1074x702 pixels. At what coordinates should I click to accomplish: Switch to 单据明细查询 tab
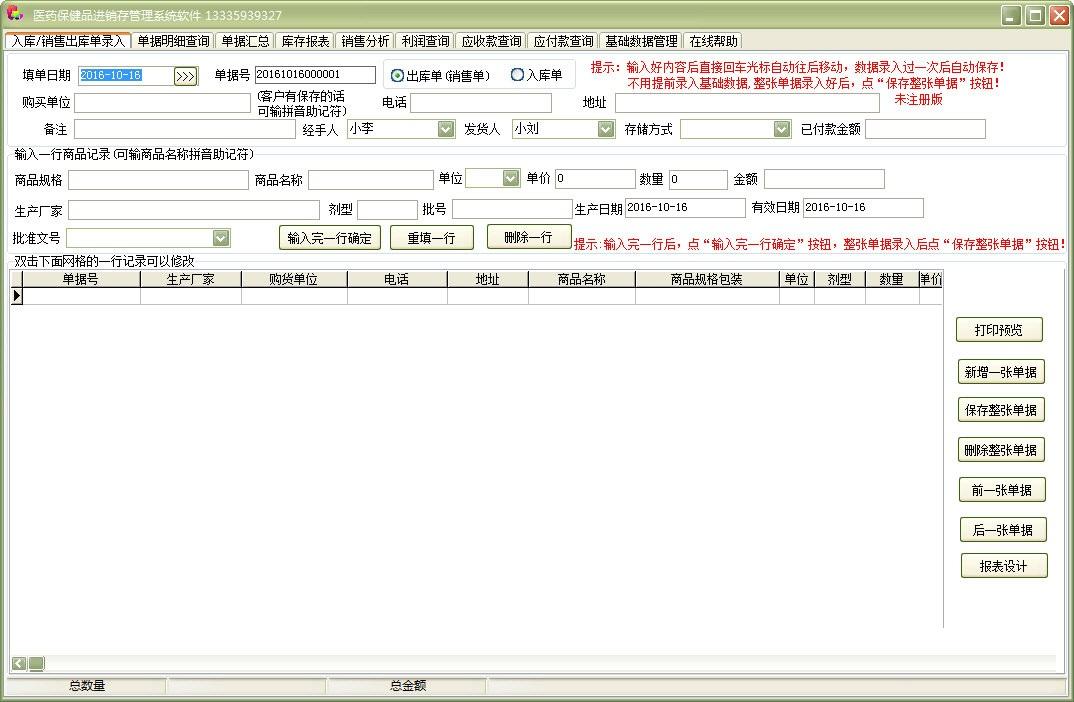(x=173, y=41)
